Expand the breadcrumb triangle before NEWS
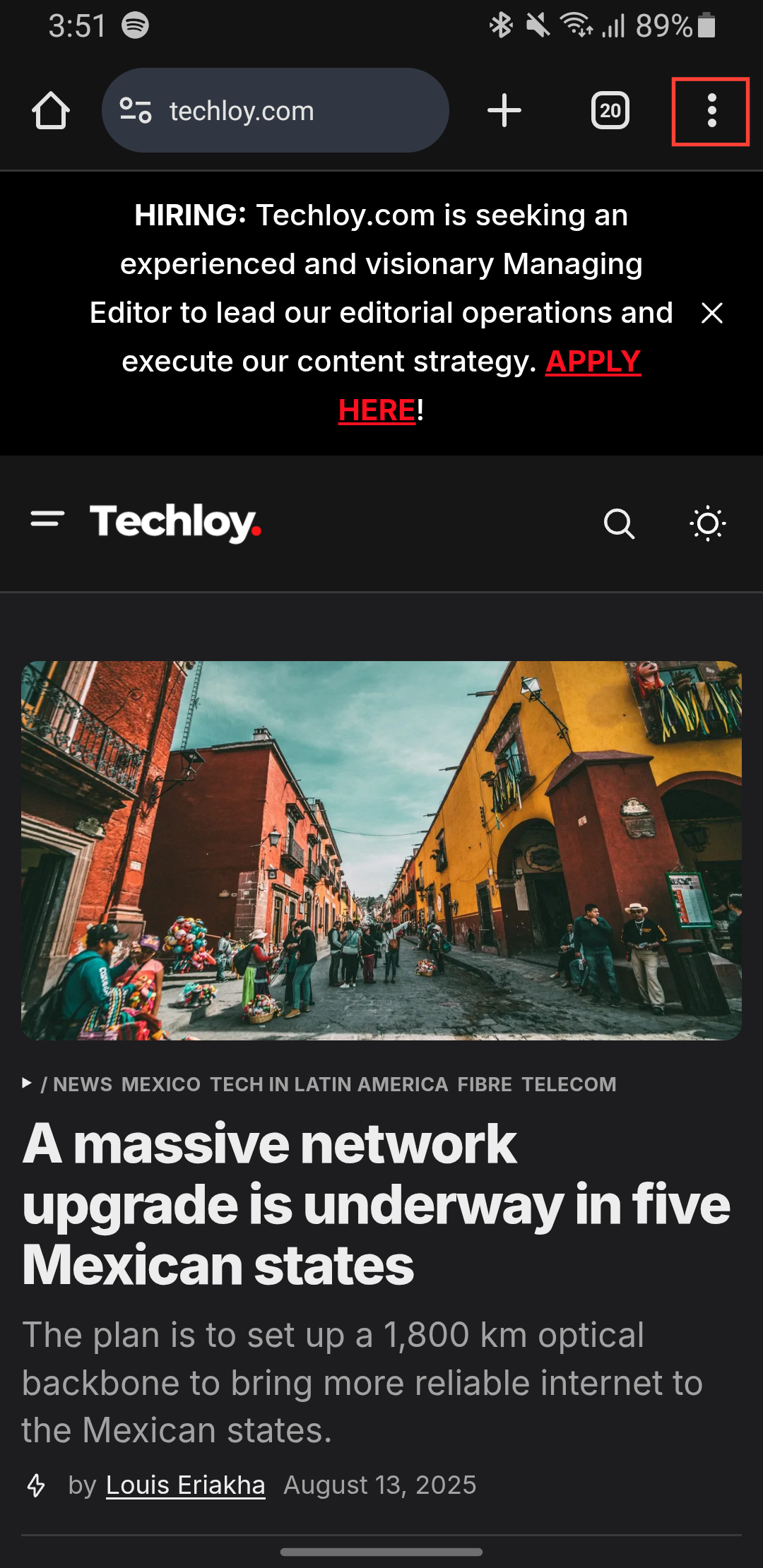The width and height of the screenshot is (763, 1568). (27, 1083)
